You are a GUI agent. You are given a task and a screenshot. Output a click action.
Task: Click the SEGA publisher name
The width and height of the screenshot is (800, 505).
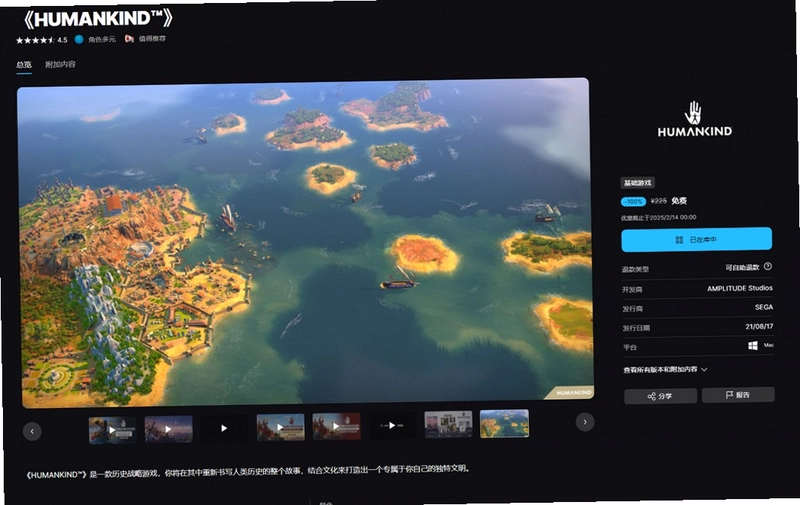(x=764, y=307)
